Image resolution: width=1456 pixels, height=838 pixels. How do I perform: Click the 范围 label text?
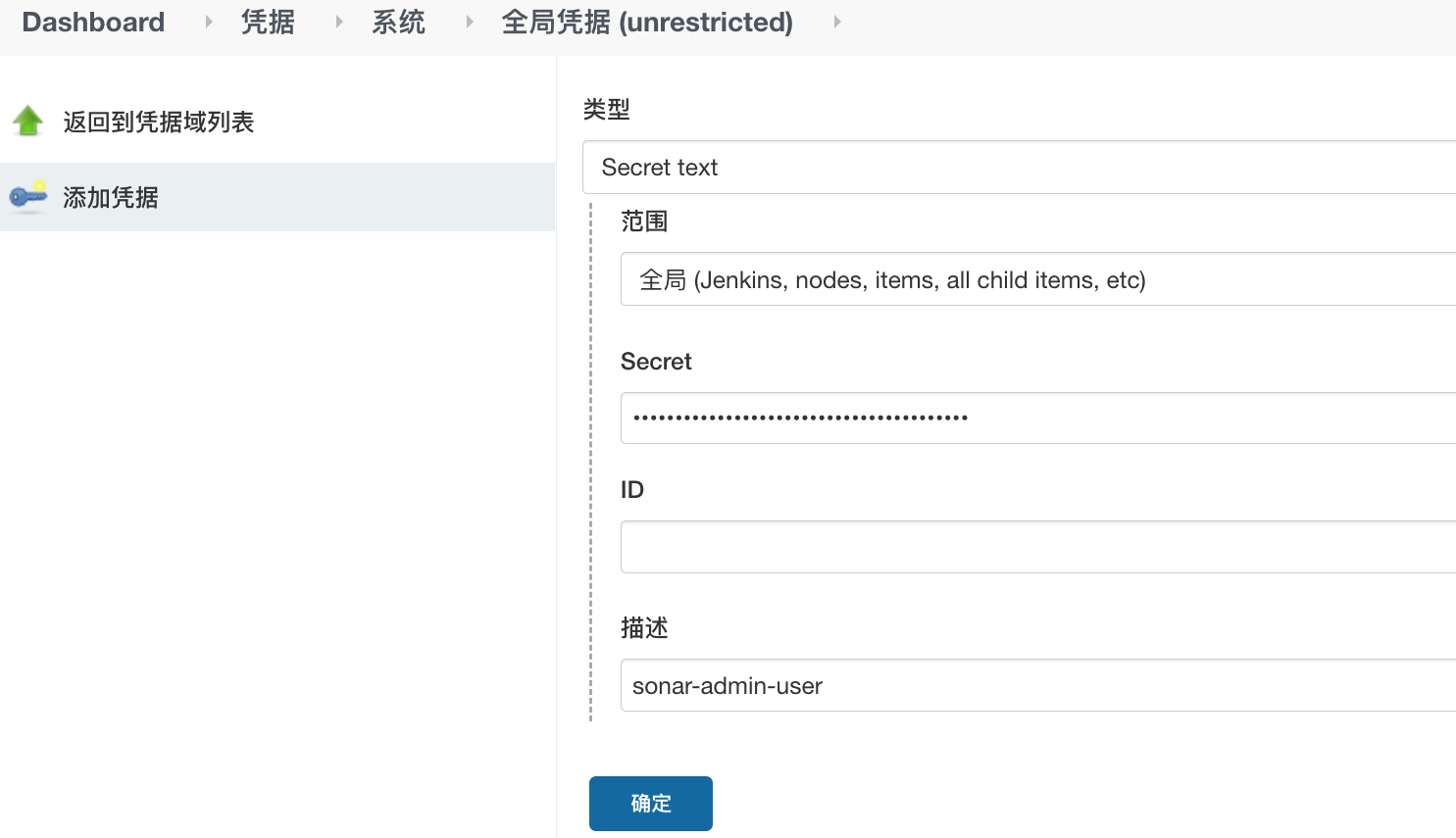[x=644, y=222]
